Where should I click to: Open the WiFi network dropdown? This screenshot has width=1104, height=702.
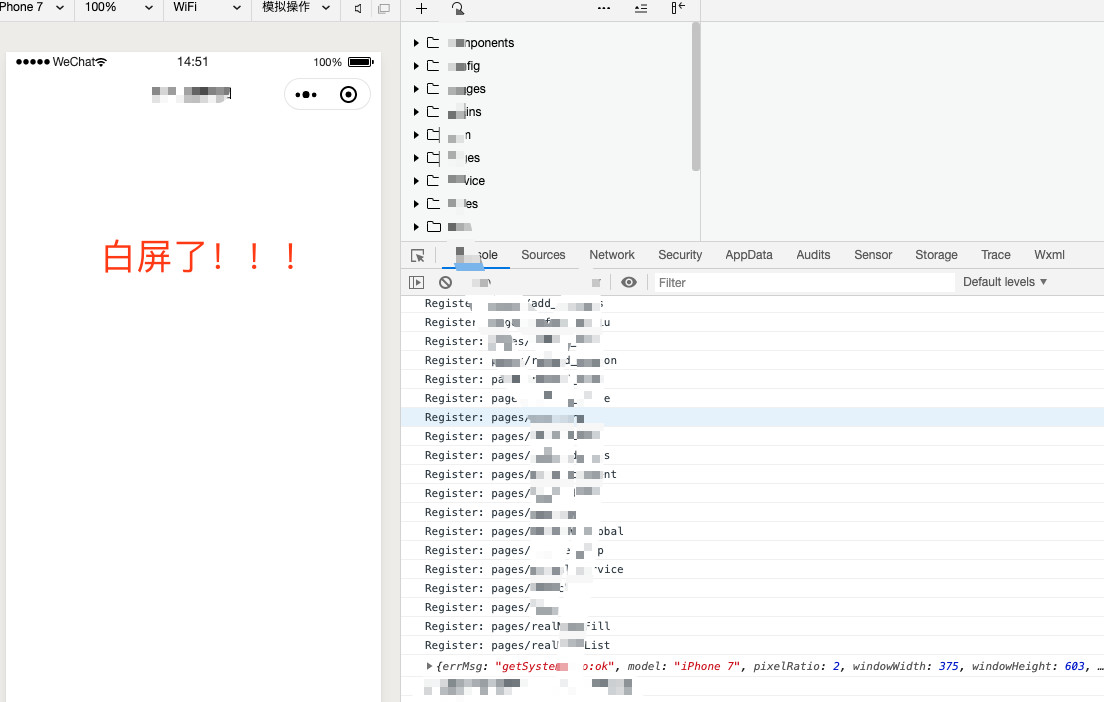tap(207, 8)
